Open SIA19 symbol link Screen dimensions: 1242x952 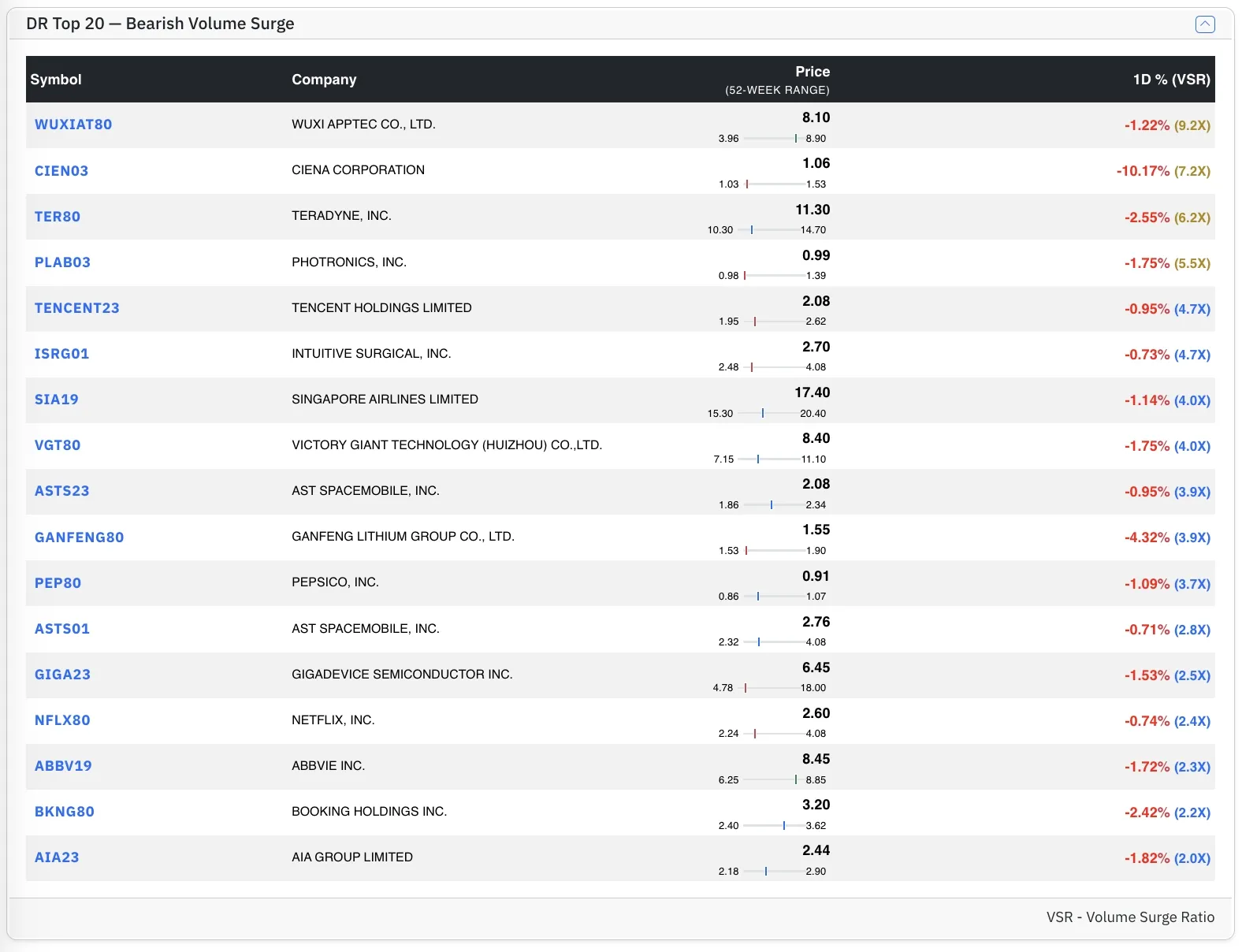click(x=57, y=400)
